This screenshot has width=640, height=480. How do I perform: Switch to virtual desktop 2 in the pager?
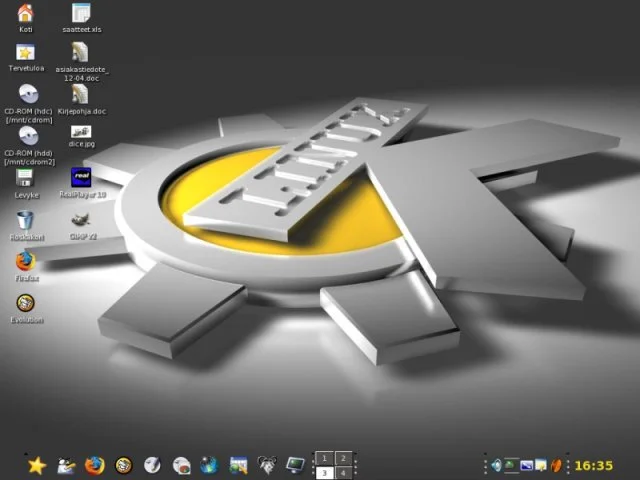(343, 458)
